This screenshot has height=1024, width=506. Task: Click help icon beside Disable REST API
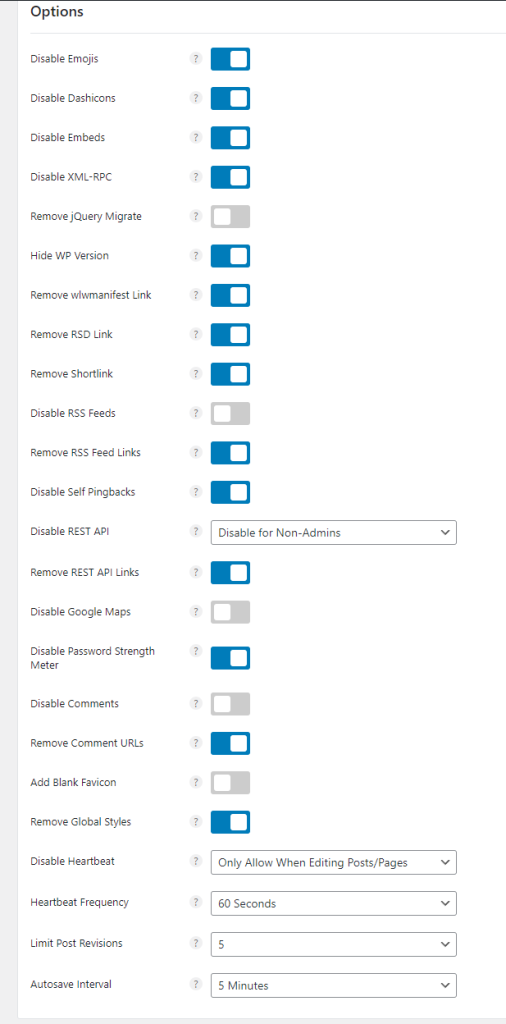195,532
